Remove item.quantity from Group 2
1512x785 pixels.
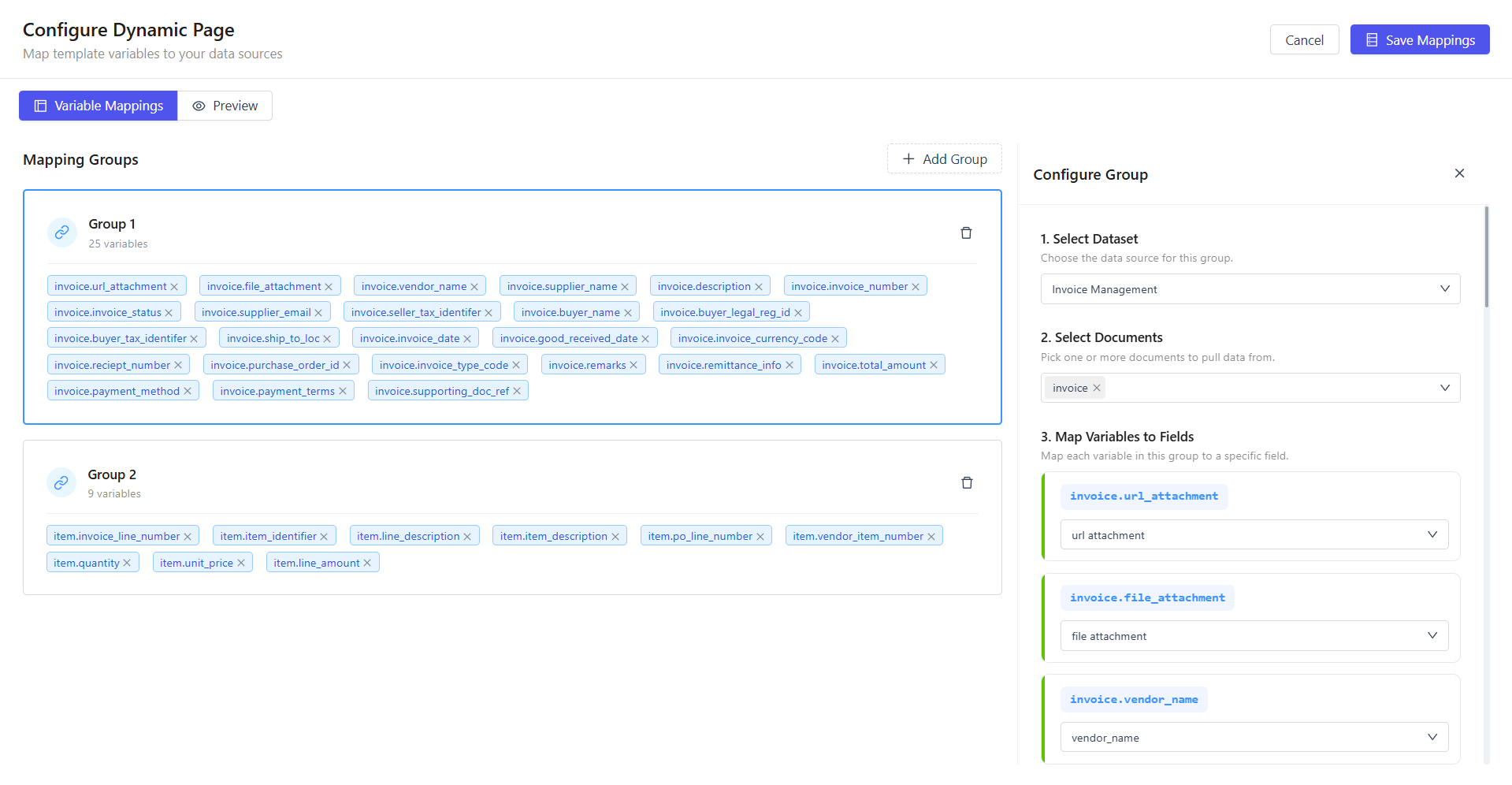(x=128, y=562)
